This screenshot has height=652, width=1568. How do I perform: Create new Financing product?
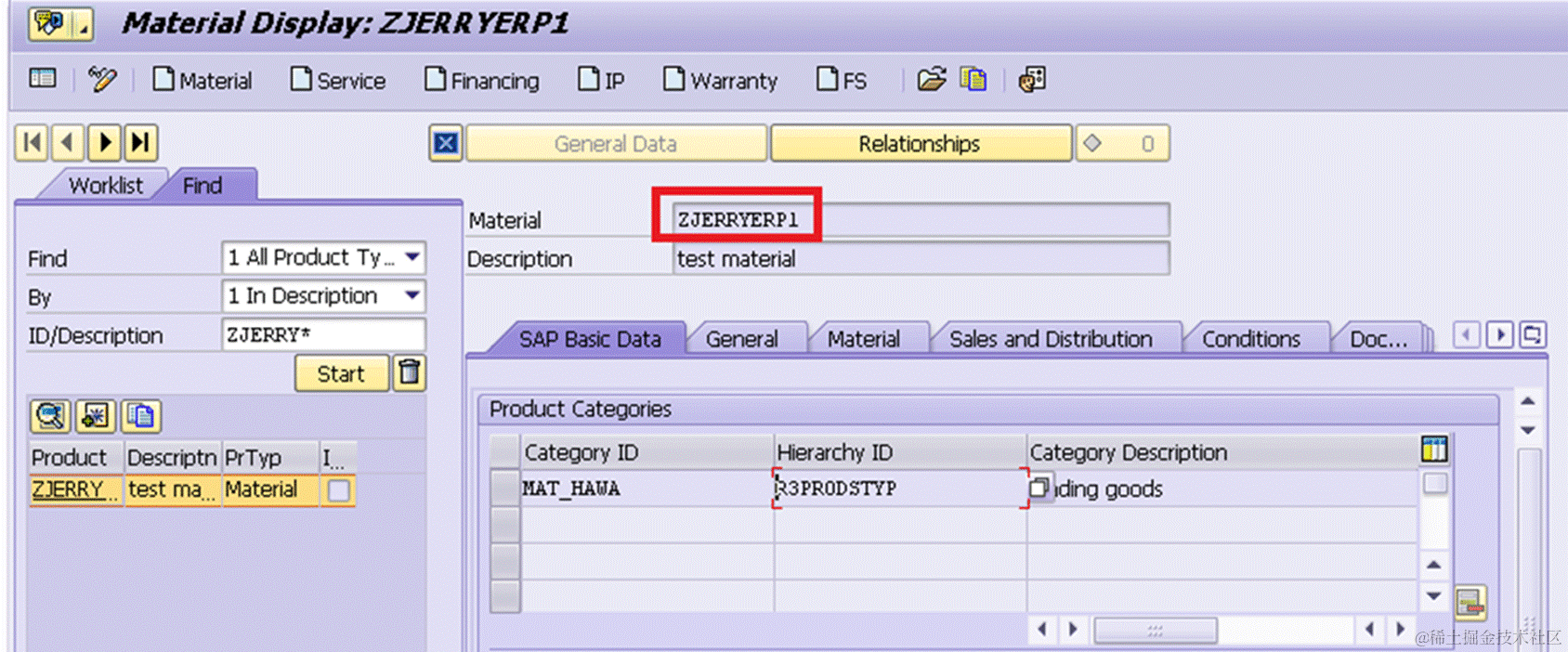coord(482,80)
